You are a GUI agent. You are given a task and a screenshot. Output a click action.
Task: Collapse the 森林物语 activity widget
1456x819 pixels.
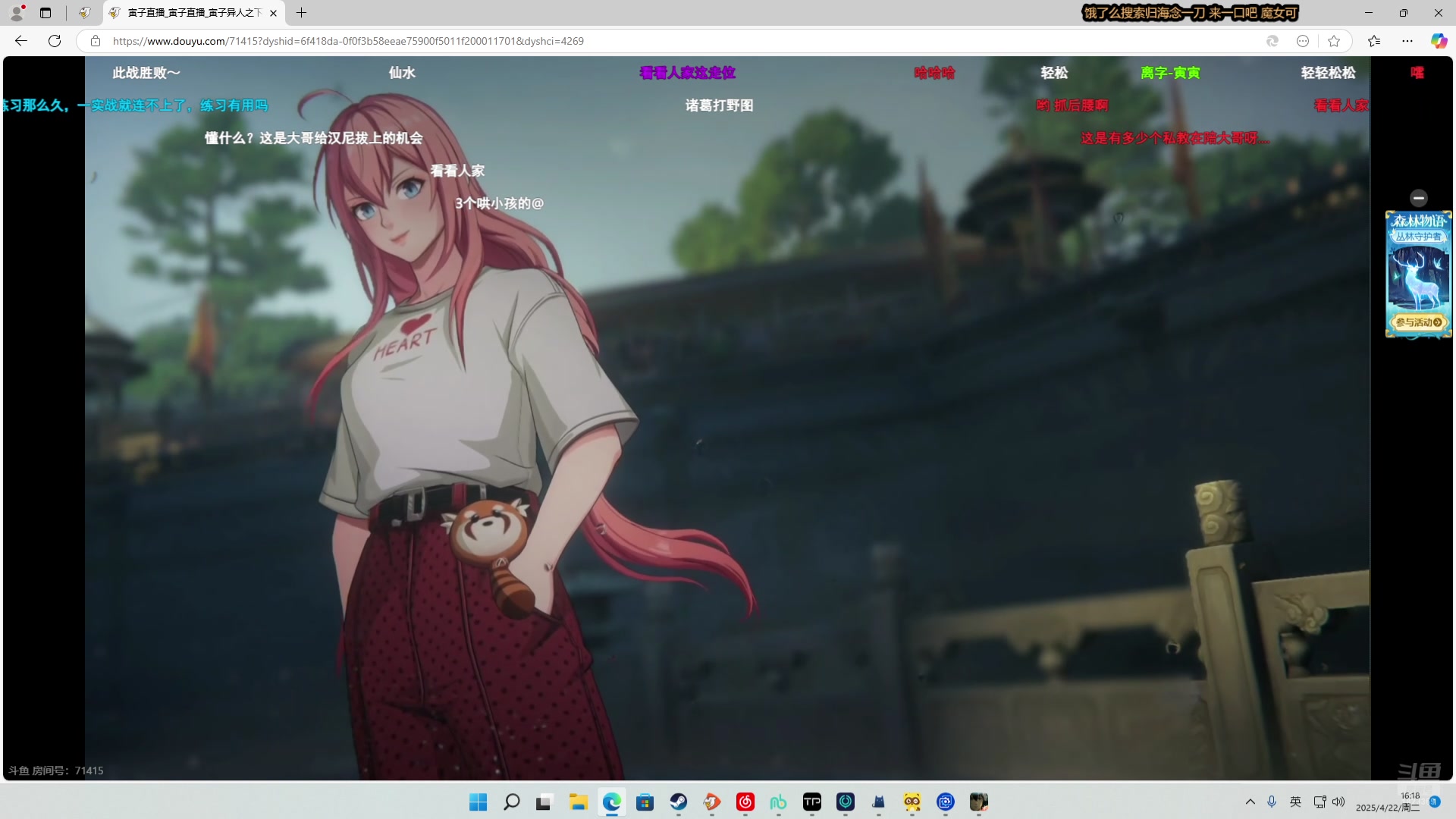(x=1419, y=198)
